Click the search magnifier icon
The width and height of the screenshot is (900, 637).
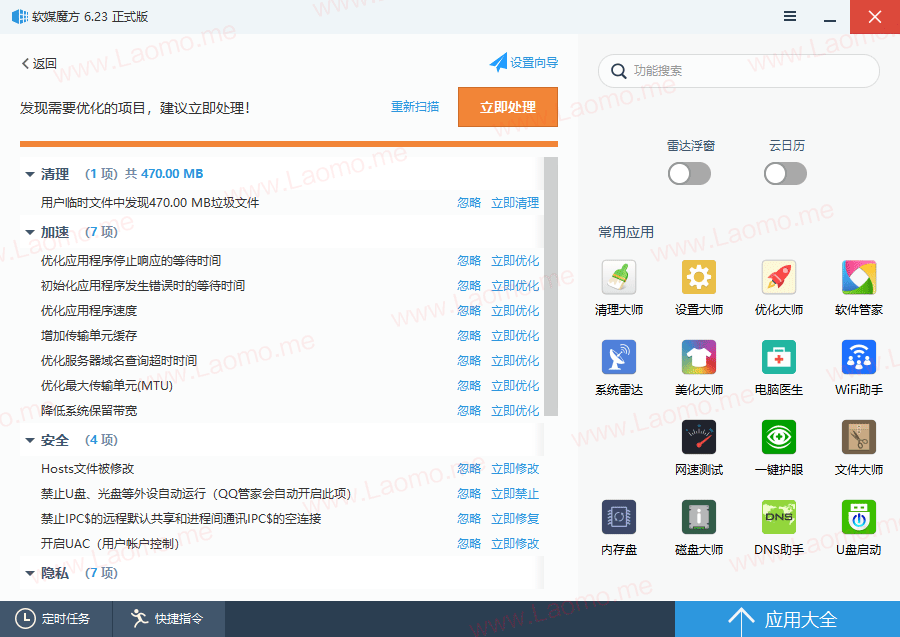coord(618,71)
